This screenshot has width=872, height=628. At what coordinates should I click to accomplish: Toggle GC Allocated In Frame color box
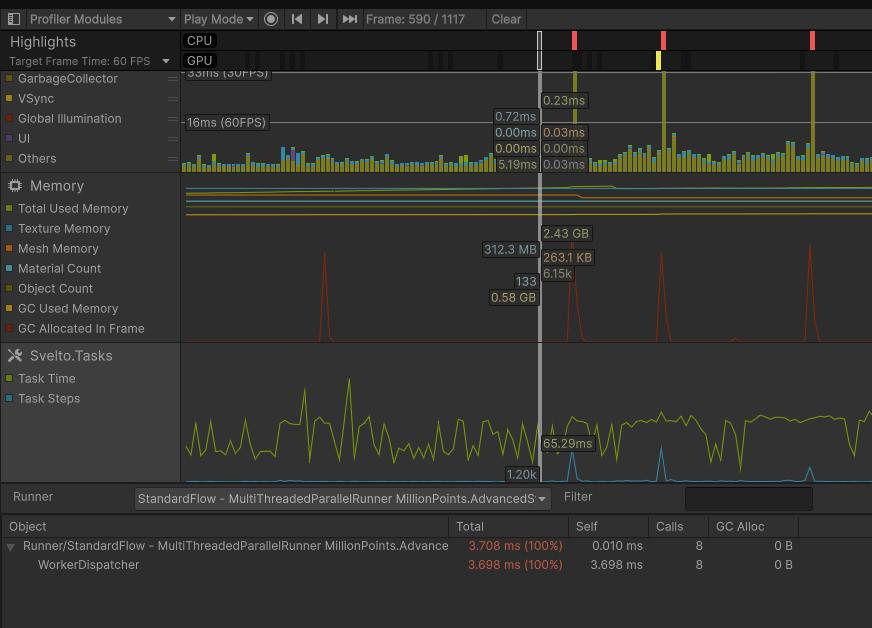pos(9,328)
